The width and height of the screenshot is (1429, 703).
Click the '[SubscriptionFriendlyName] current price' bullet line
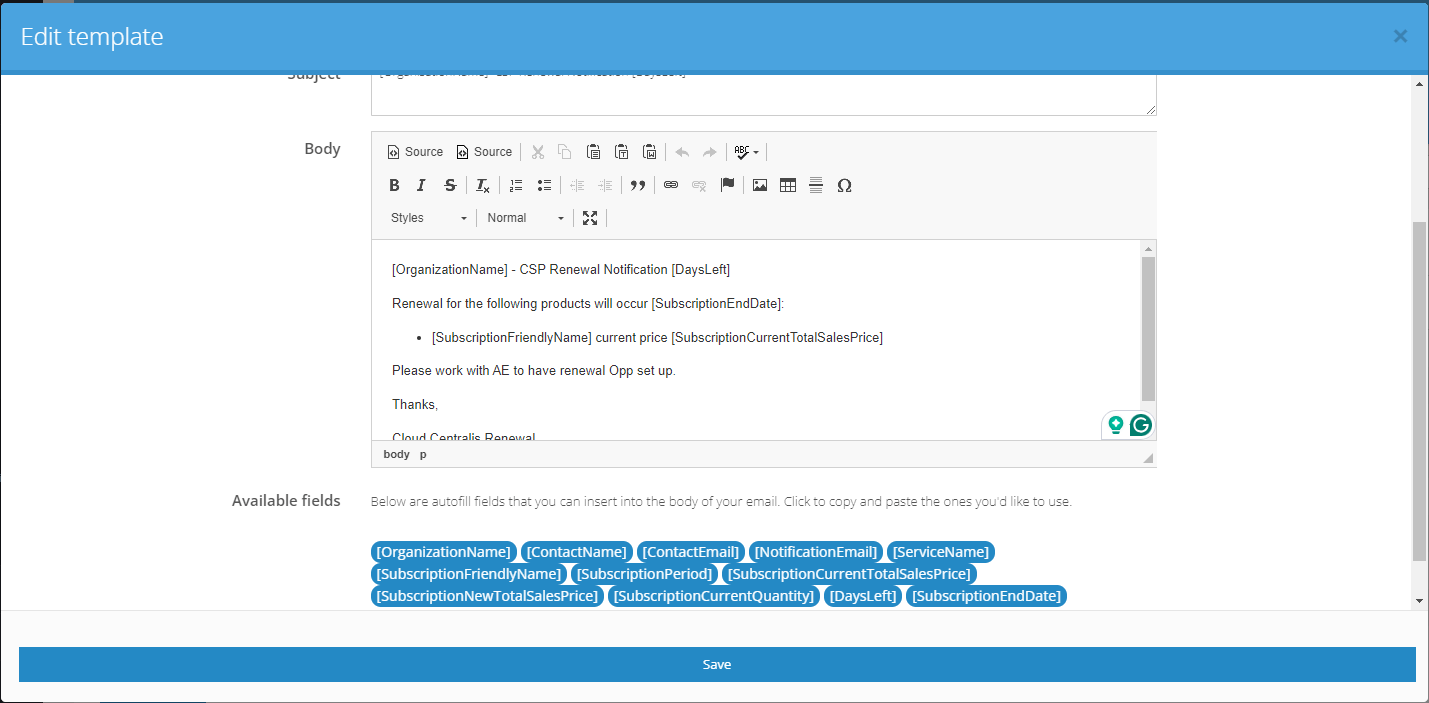point(657,337)
